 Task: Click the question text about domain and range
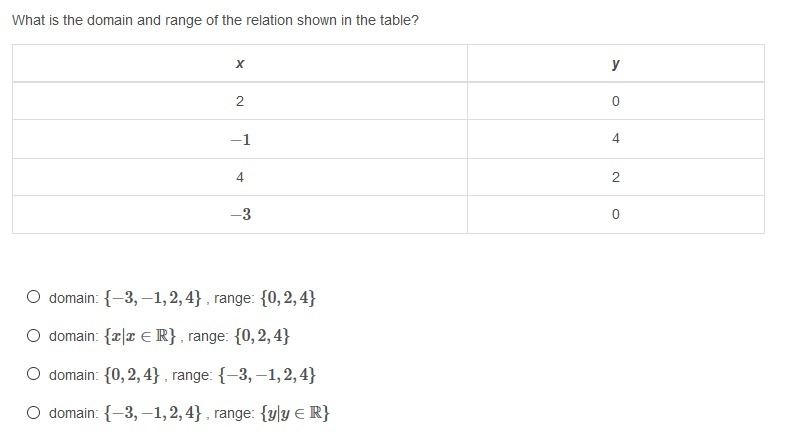click(215, 21)
